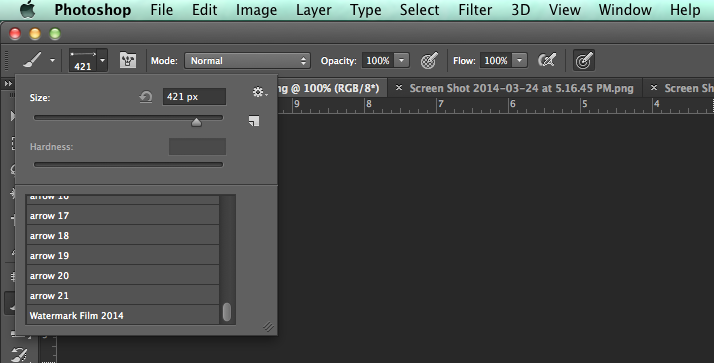This screenshot has width=714, height=363.
Task: Open the Filter menu
Action: coord(475,10)
